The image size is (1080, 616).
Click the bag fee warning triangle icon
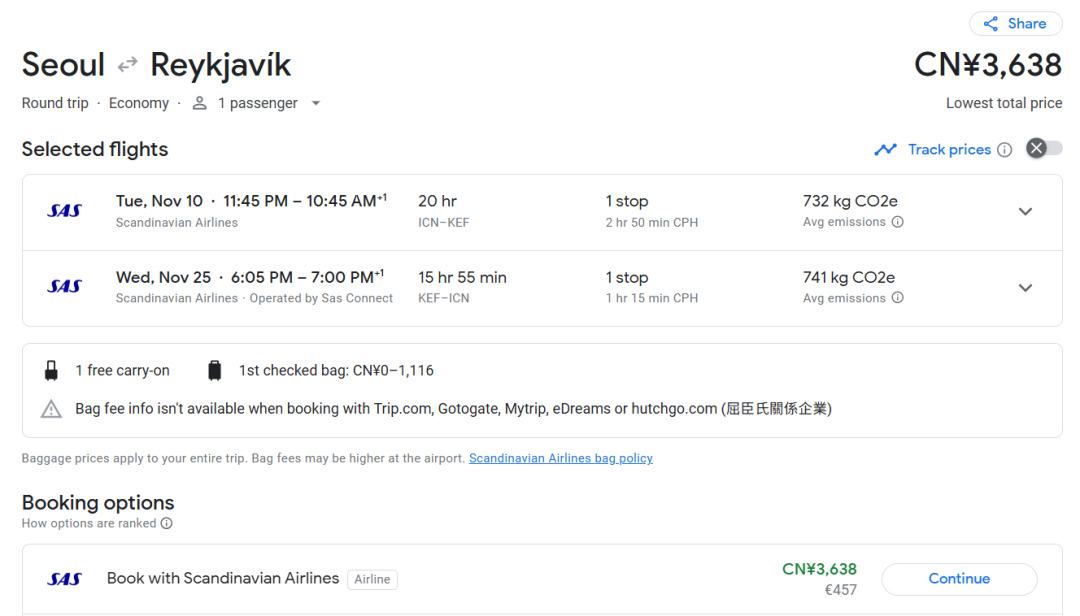point(51,409)
